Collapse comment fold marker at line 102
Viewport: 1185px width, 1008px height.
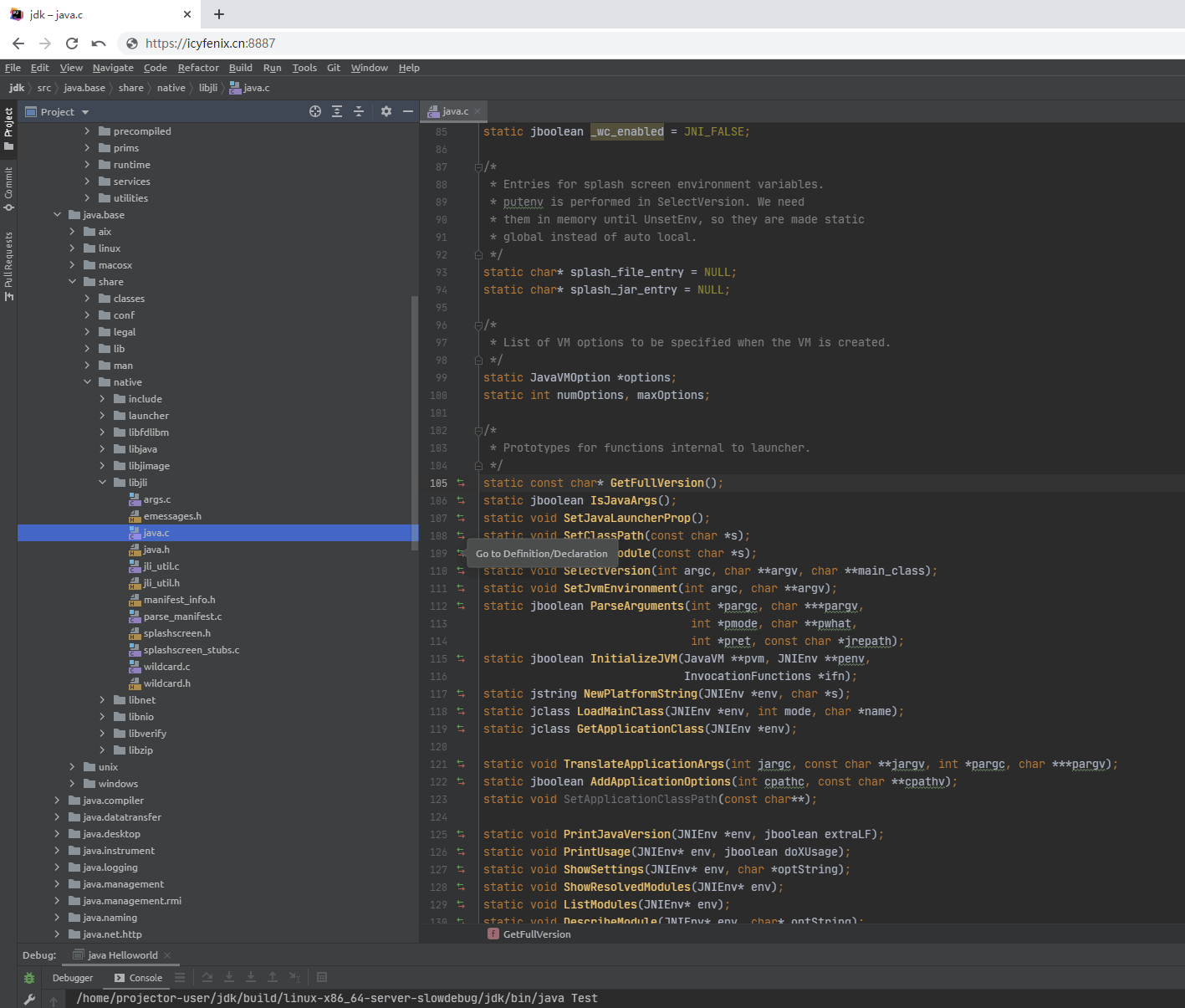click(x=478, y=431)
